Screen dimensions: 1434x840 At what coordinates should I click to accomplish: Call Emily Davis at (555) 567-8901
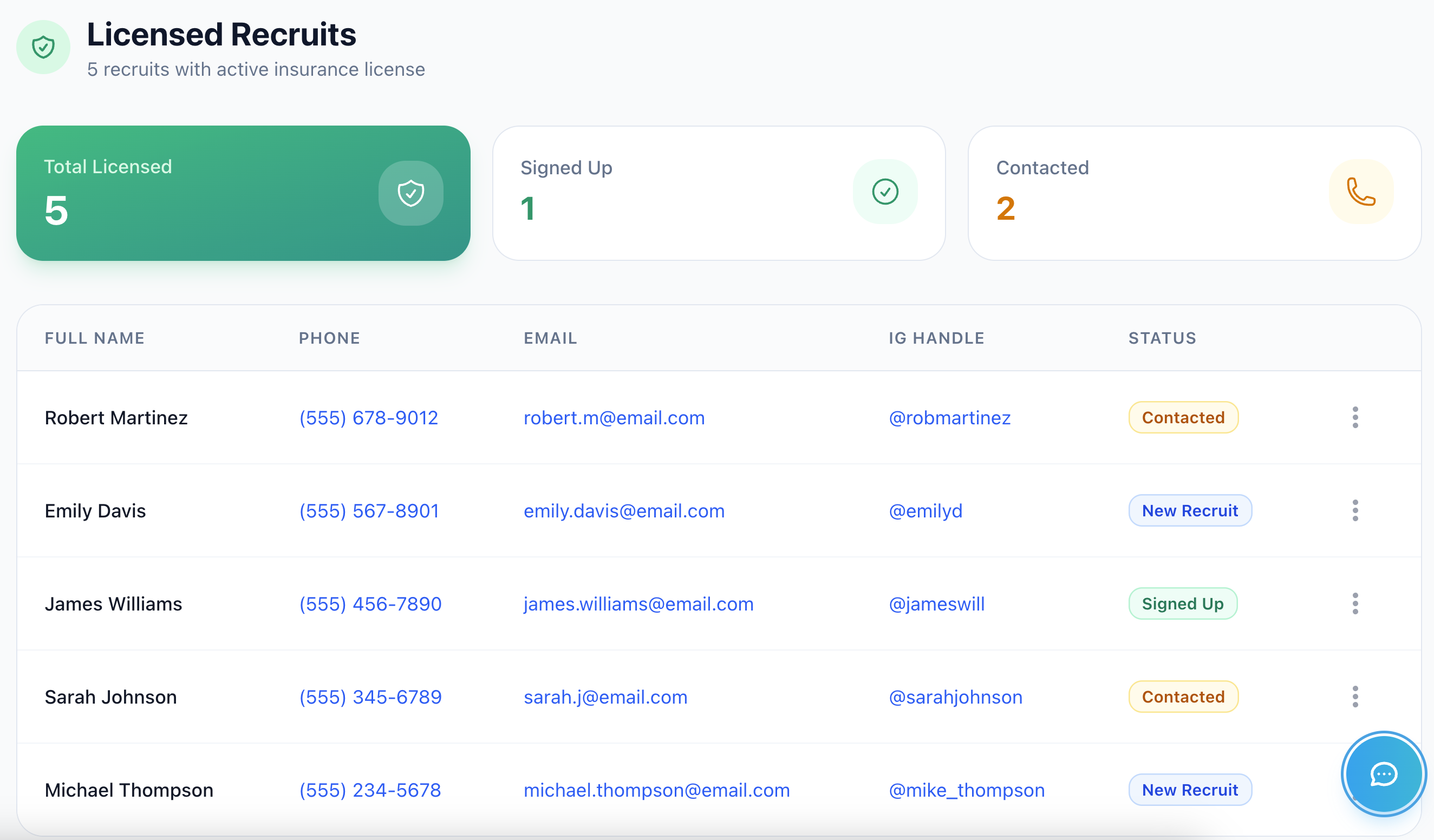point(369,511)
